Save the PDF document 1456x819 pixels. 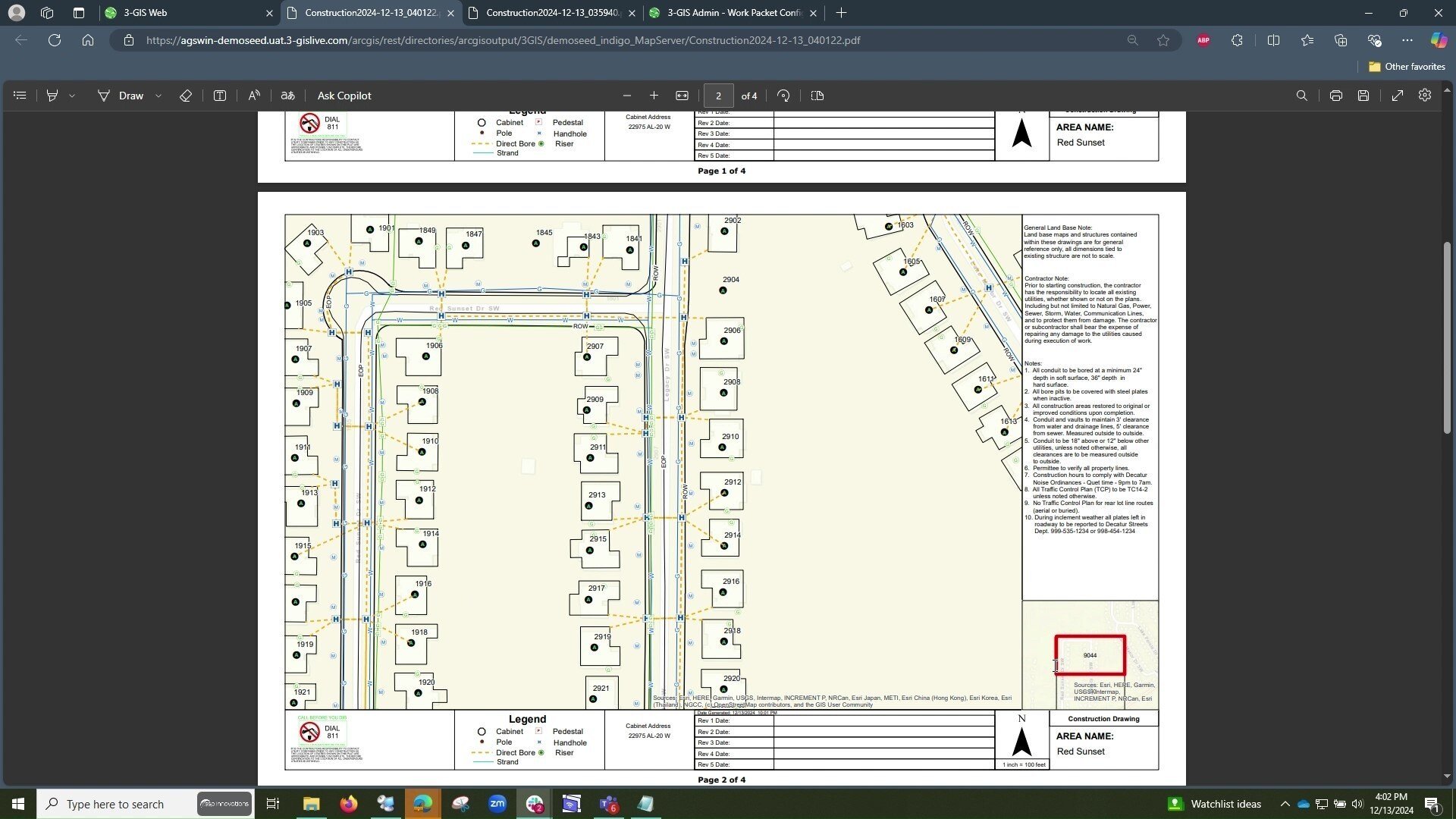1363,95
